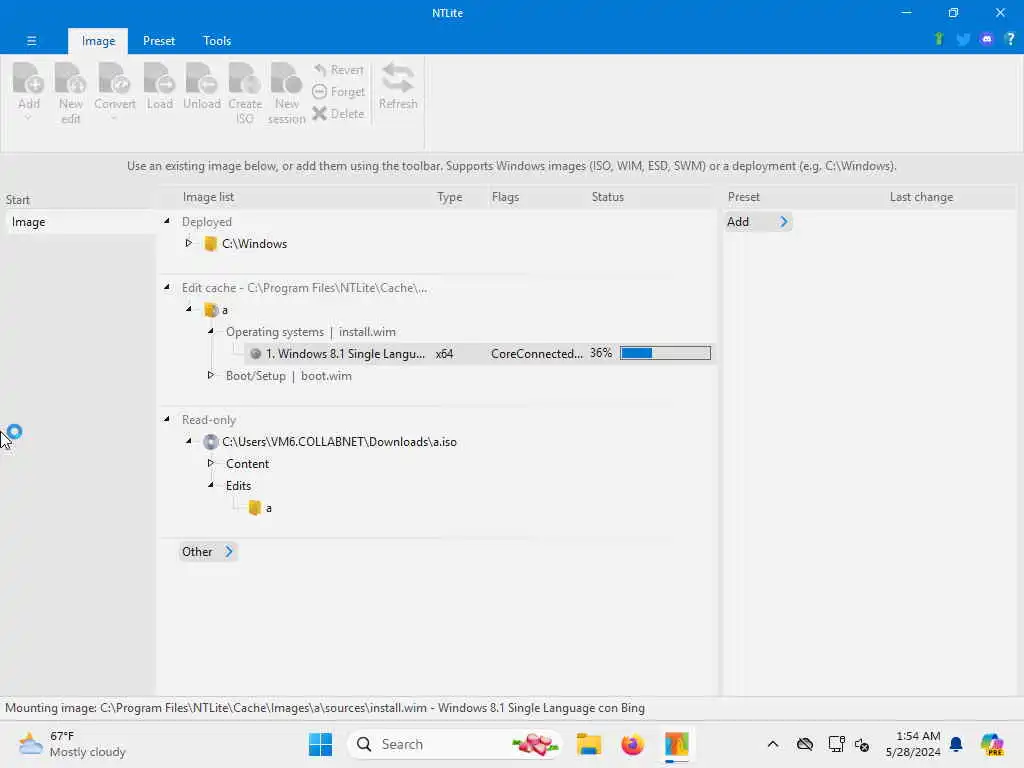
Task: Collapse the a.iso tree node
Action: [x=189, y=441]
